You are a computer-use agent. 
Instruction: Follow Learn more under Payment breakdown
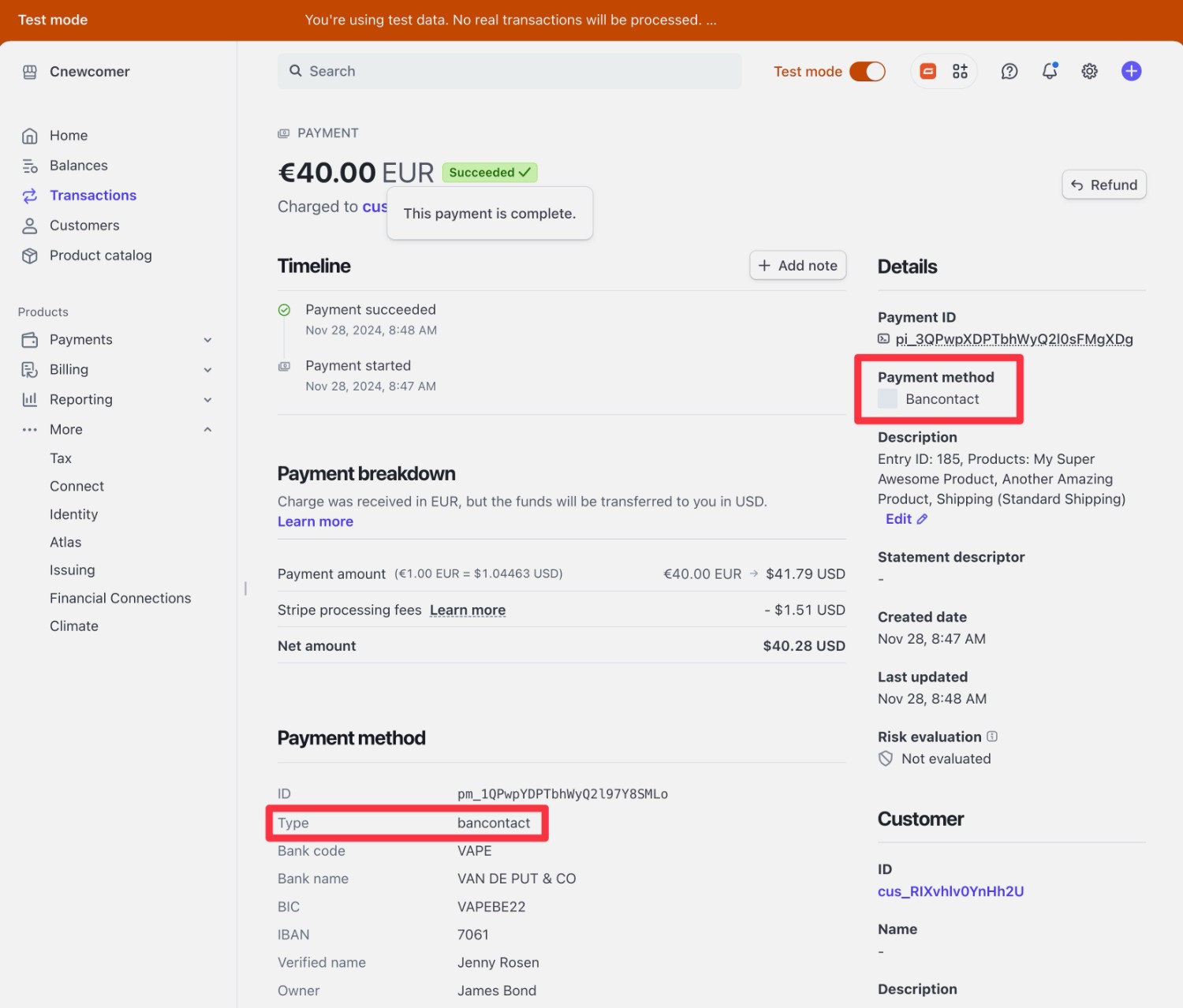[x=315, y=522]
